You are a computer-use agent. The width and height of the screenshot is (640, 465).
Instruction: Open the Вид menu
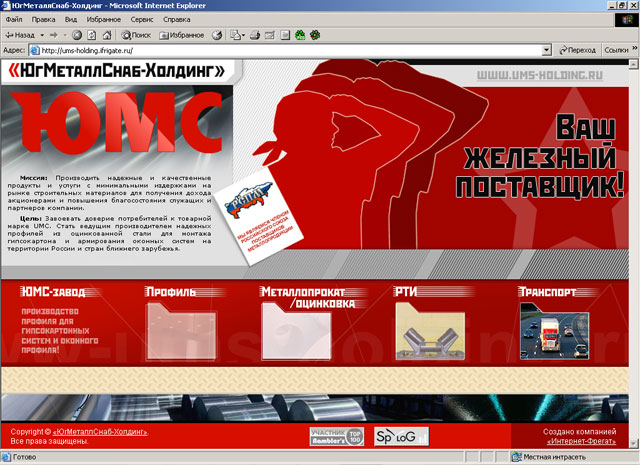(x=71, y=19)
